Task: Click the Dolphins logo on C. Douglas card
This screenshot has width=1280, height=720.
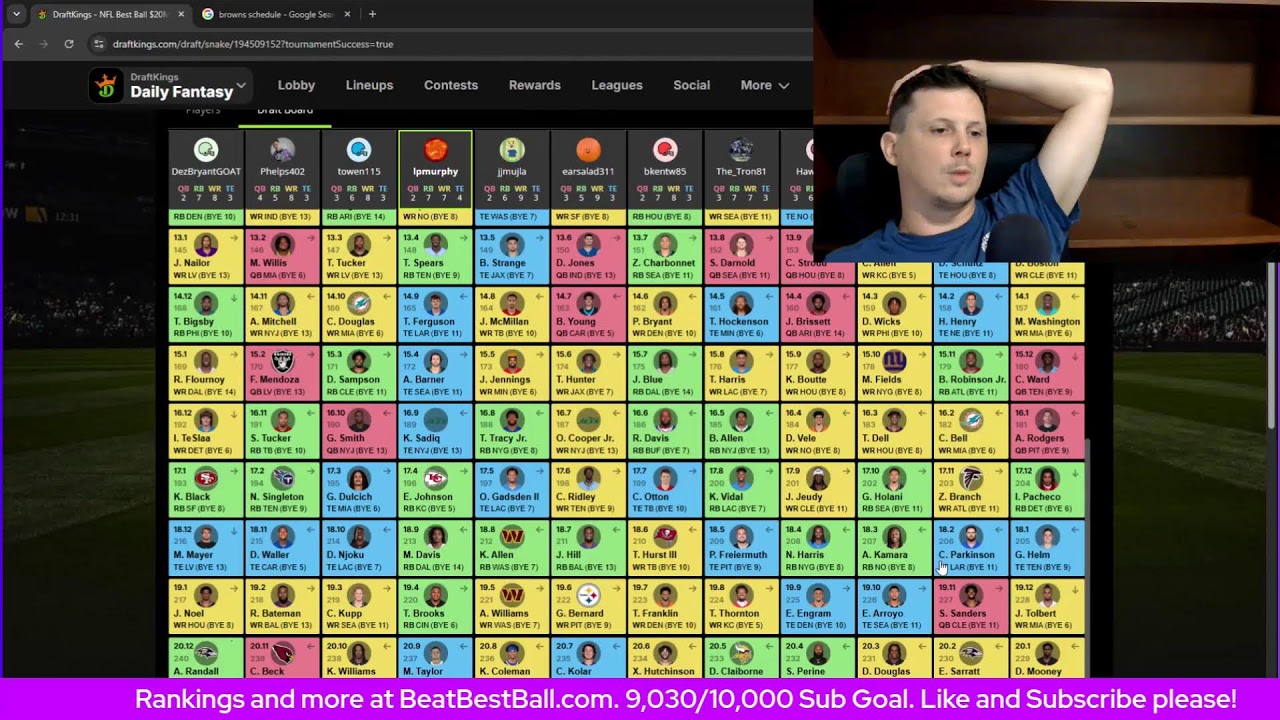Action: pos(359,303)
